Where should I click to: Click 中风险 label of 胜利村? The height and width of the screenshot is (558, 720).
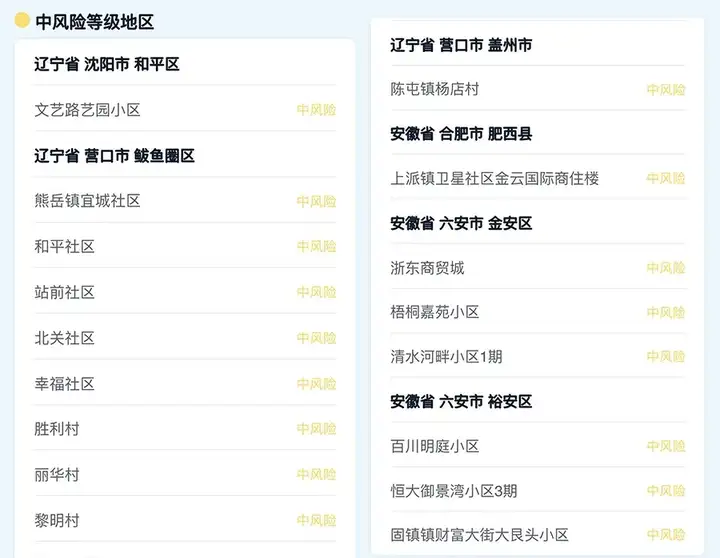click(316, 429)
